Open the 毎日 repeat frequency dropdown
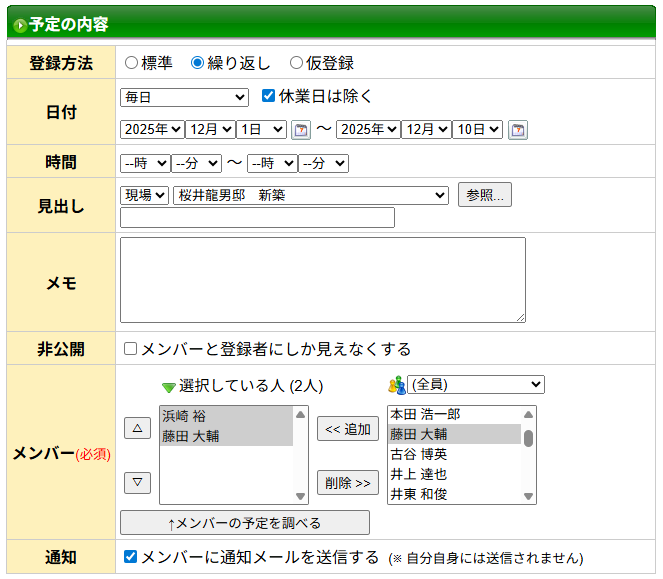 [184, 97]
